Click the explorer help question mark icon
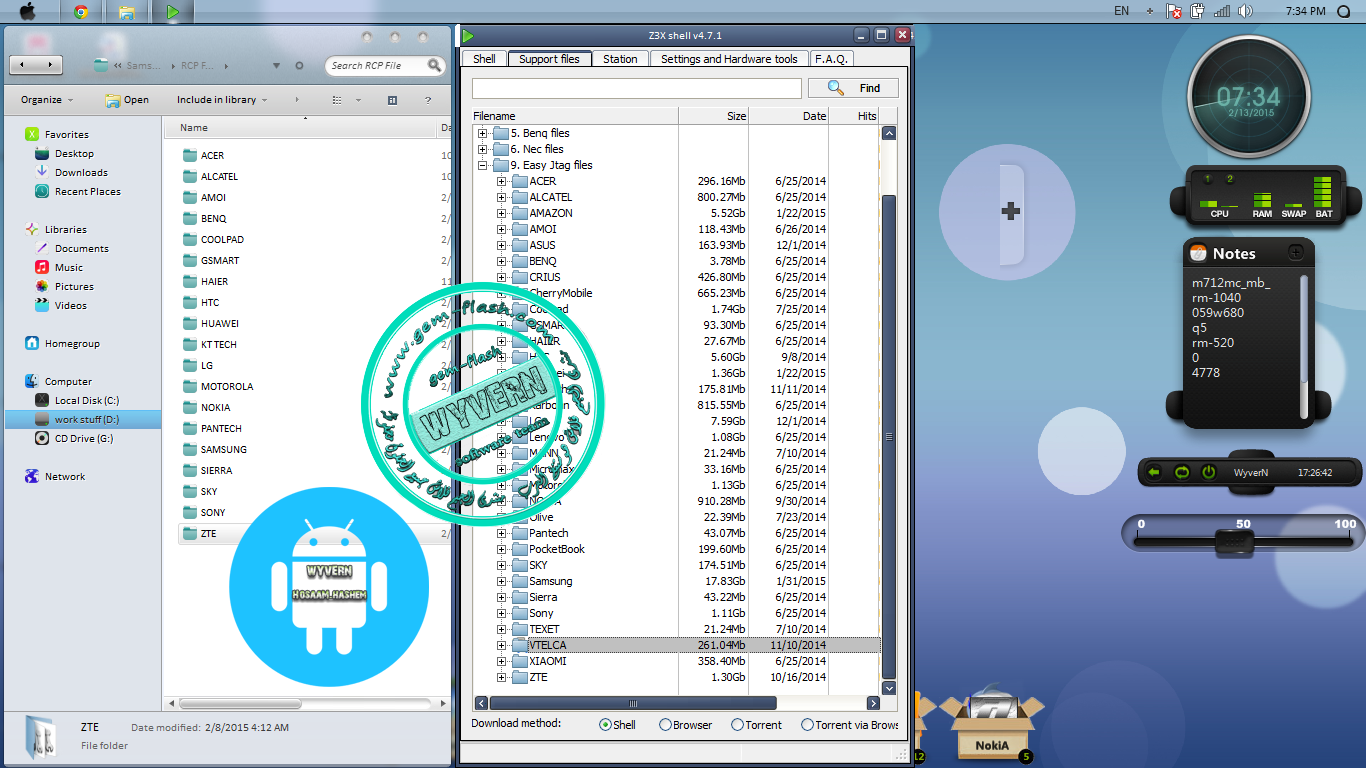The height and width of the screenshot is (768, 1366). pyautogui.click(x=428, y=100)
